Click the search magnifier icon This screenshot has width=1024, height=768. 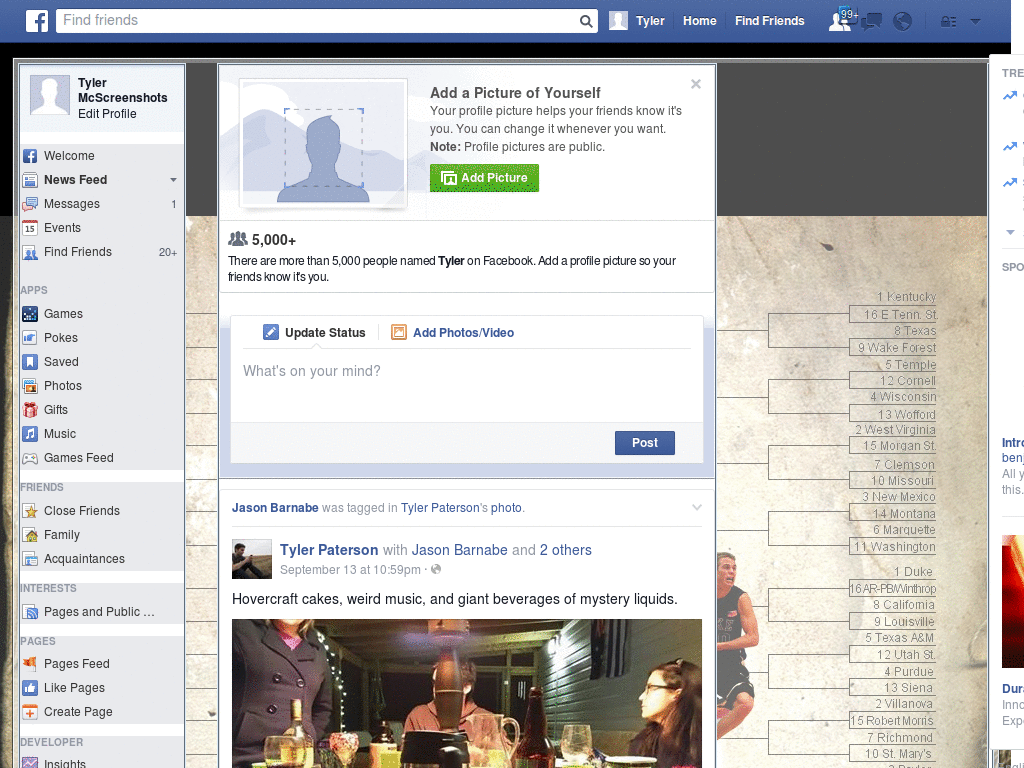(586, 22)
